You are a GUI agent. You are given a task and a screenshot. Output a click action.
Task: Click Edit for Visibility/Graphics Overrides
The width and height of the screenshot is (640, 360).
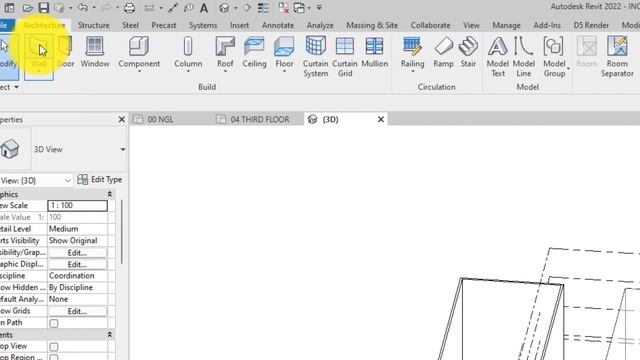[77, 253]
